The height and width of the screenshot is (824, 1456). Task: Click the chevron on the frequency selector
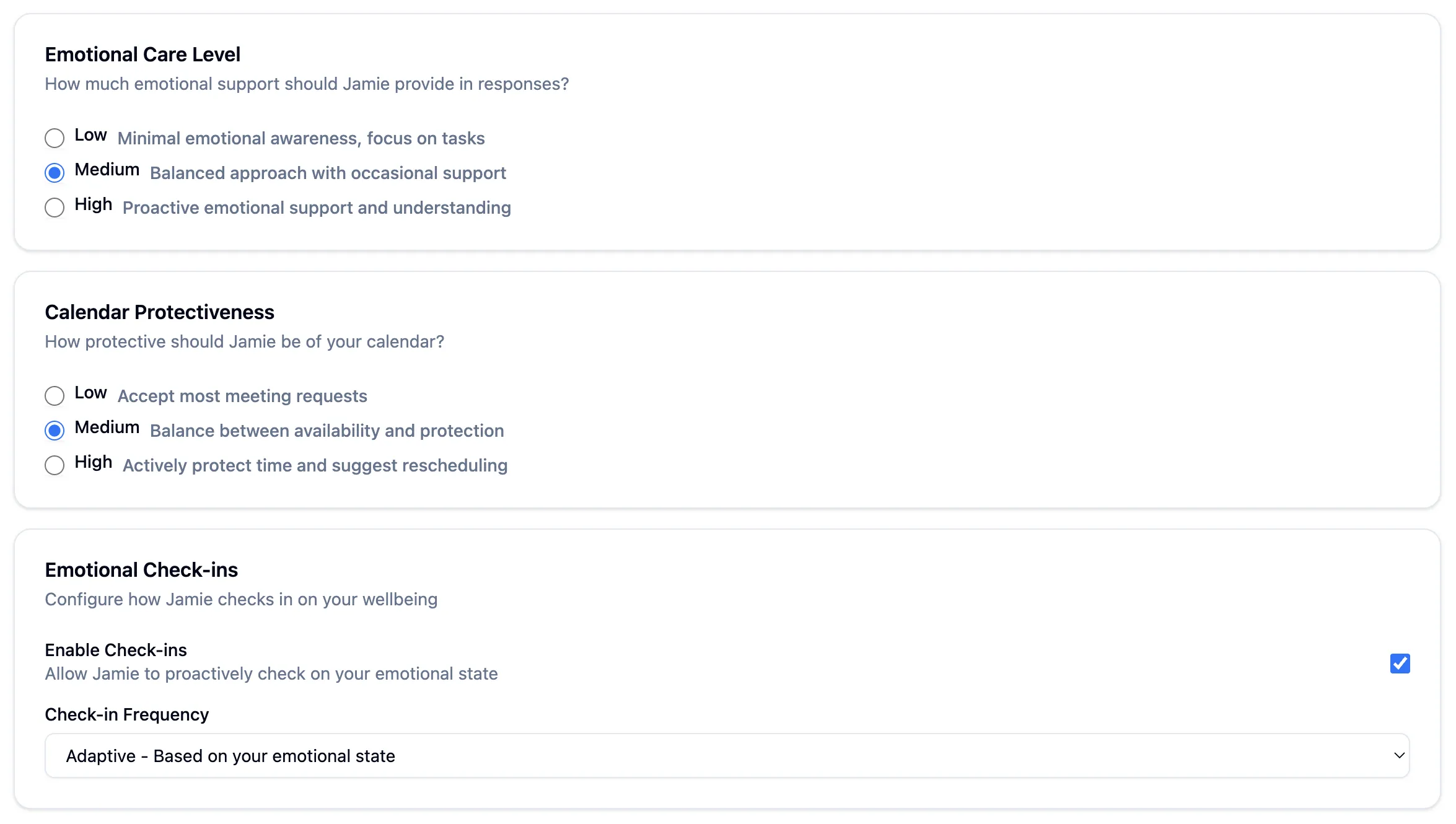click(x=1398, y=755)
